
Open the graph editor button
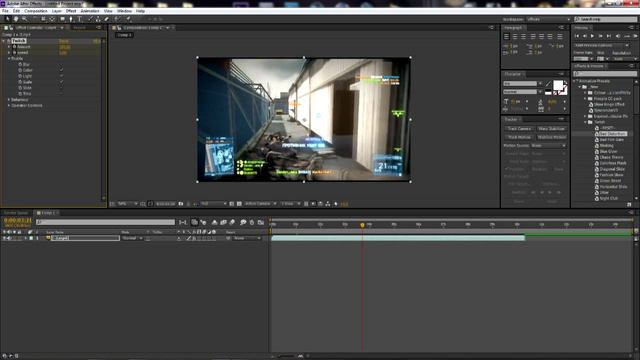(261, 222)
